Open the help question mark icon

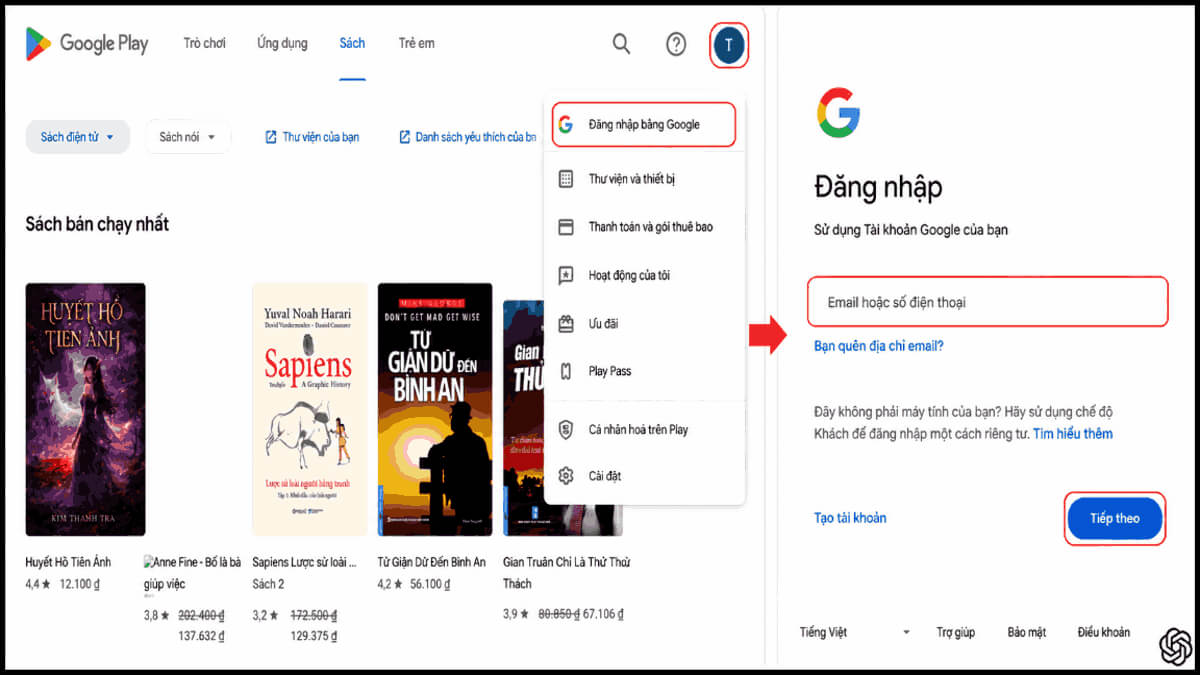(677, 44)
